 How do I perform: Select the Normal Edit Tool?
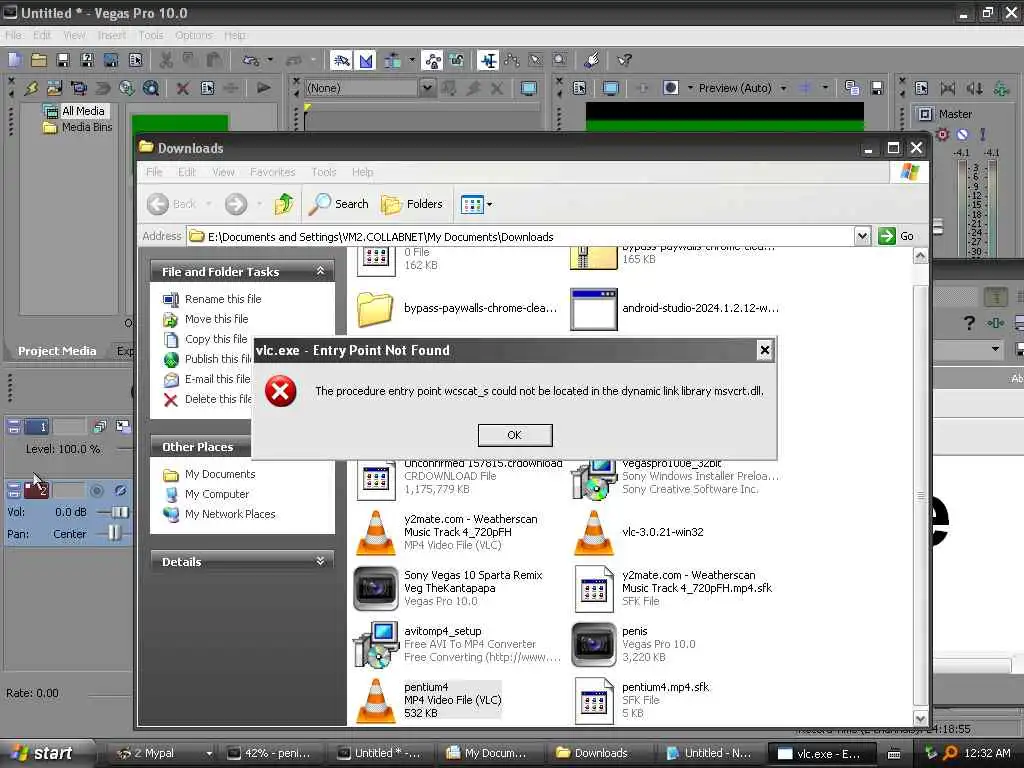pos(488,60)
